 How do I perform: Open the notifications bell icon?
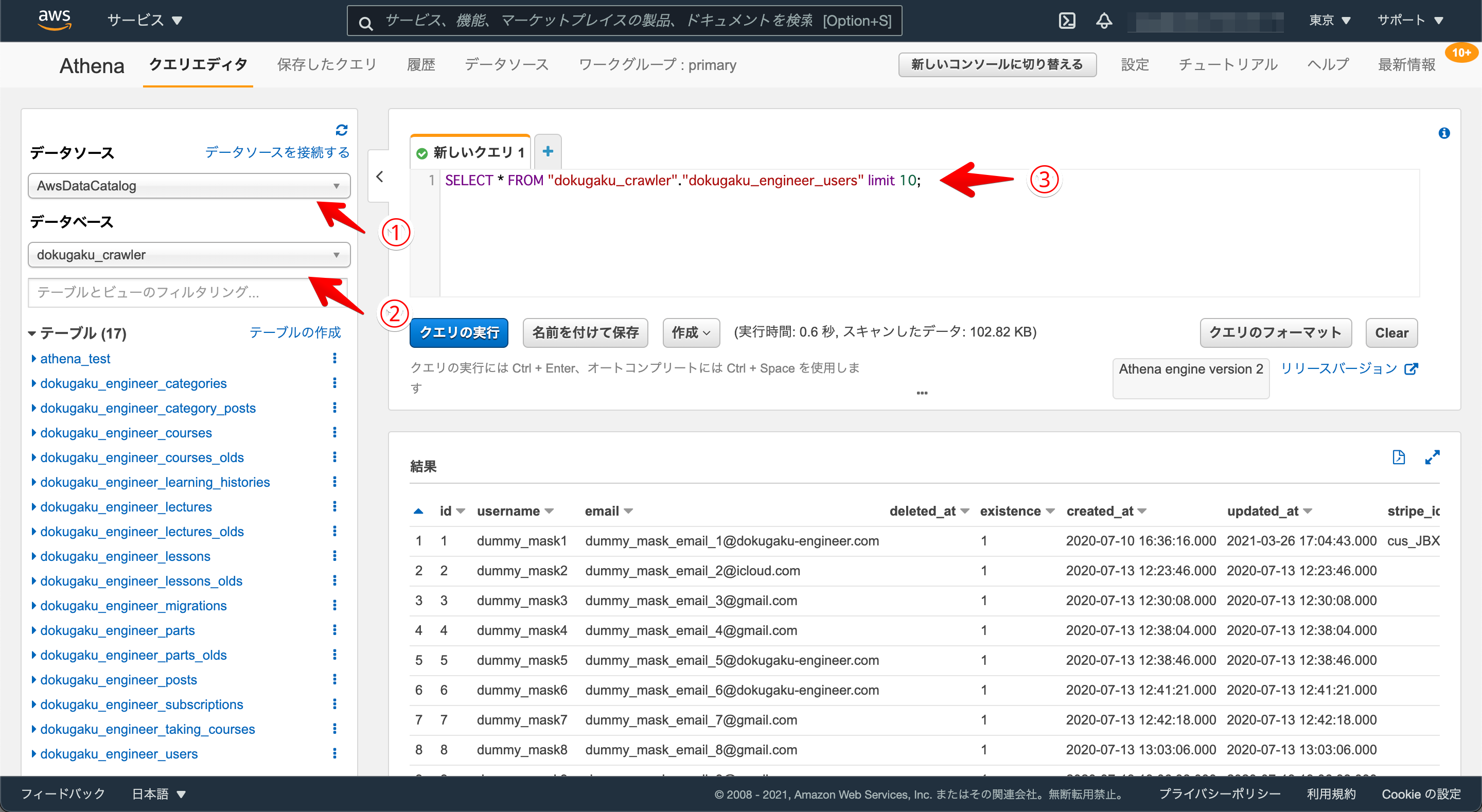1103,21
